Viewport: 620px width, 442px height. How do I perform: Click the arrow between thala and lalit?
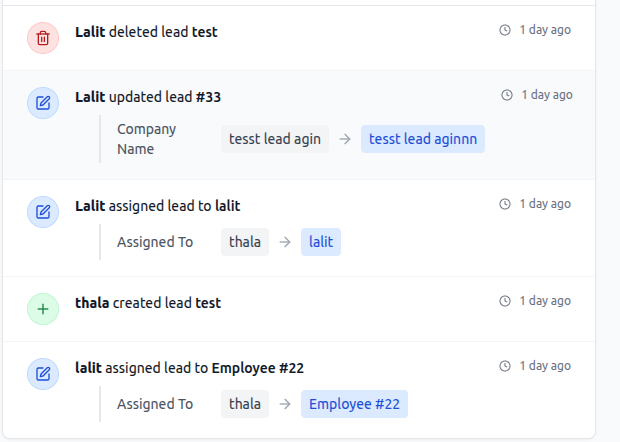click(x=285, y=242)
